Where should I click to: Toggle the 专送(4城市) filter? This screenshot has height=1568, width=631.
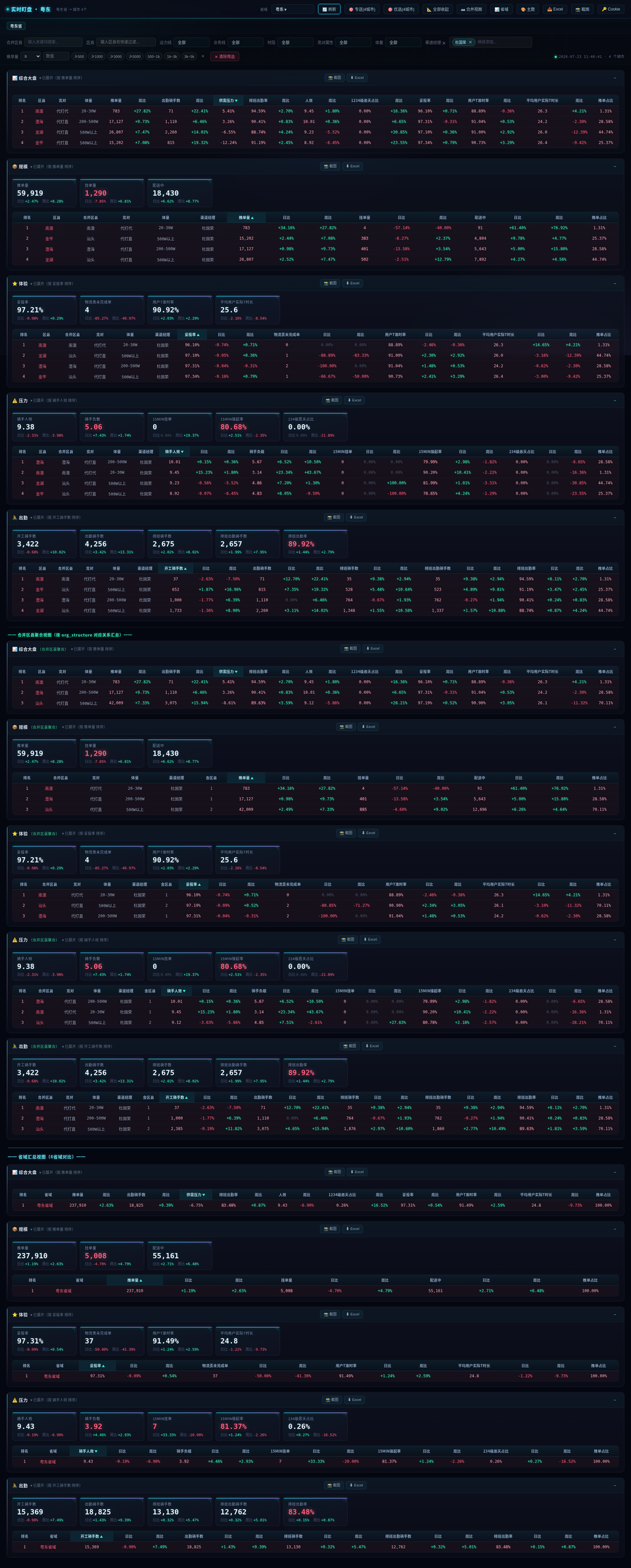pyautogui.click(x=362, y=9)
